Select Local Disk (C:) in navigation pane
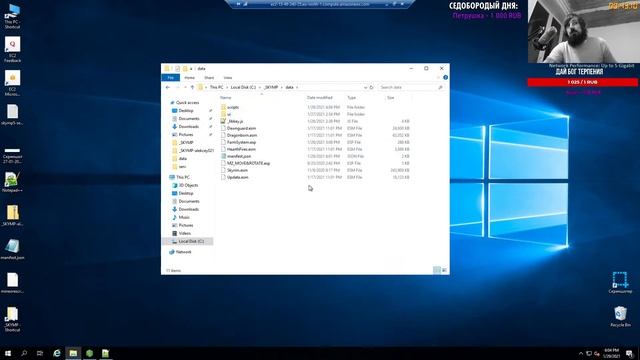 pos(191,241)
